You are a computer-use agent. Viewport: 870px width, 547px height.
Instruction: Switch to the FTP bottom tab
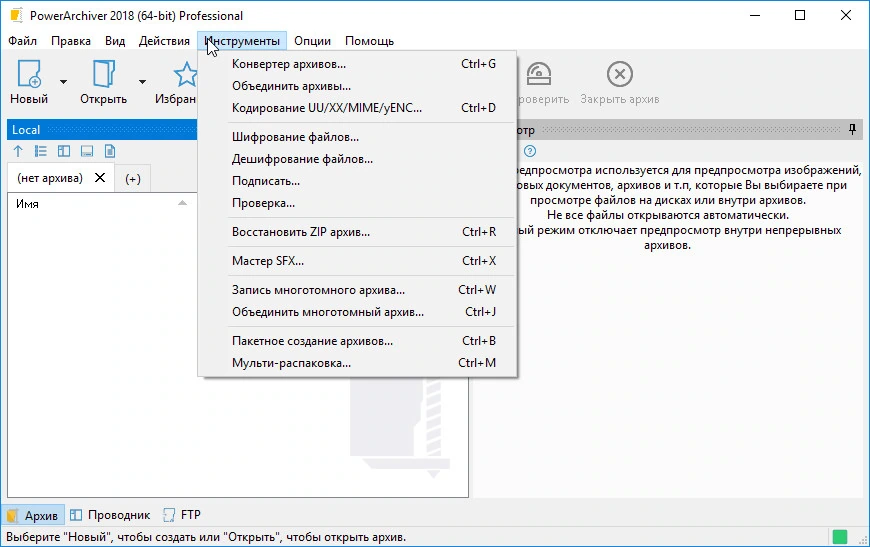tap(182, 515)
